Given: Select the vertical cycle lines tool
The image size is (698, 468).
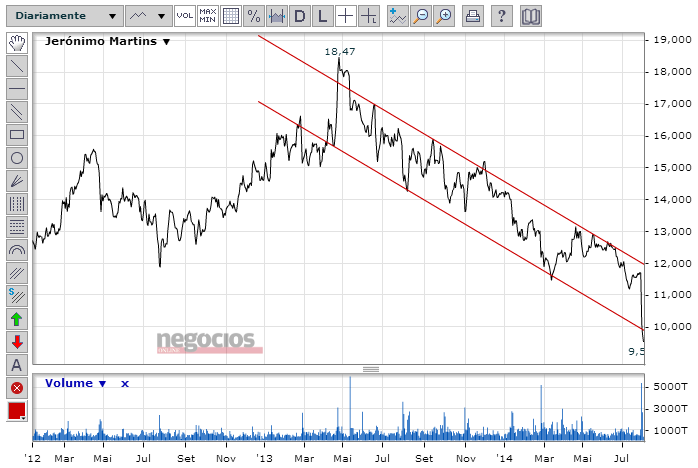Looking at the screenshot, I should (17, 204).
